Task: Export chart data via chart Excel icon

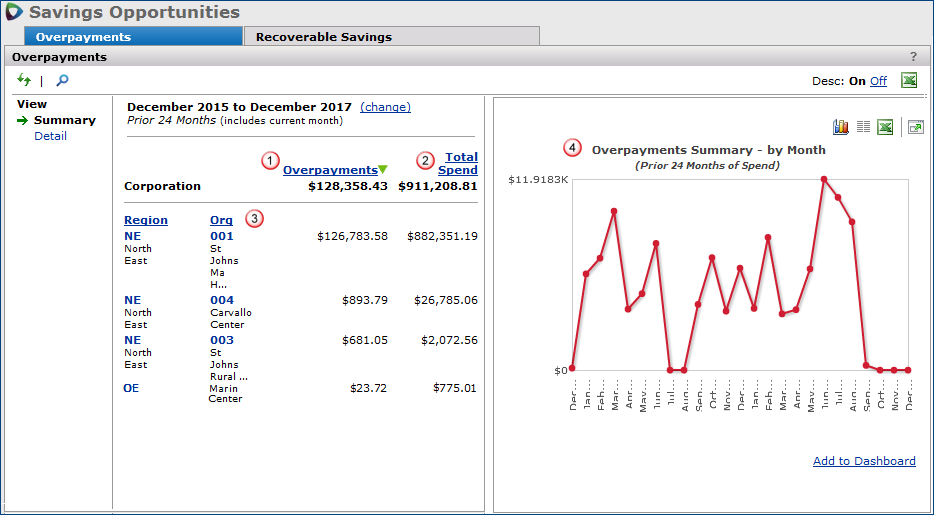Action: tap(885, 127)
